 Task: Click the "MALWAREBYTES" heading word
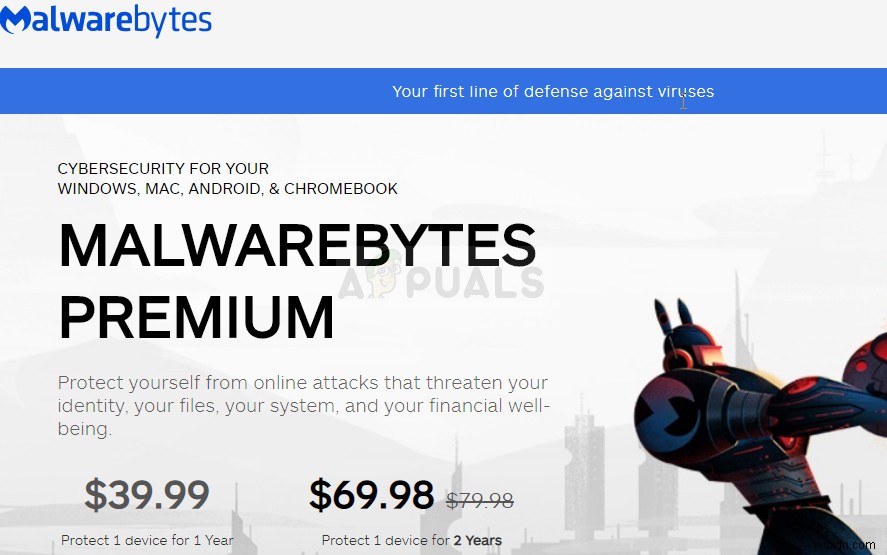(x=297, y=245)
